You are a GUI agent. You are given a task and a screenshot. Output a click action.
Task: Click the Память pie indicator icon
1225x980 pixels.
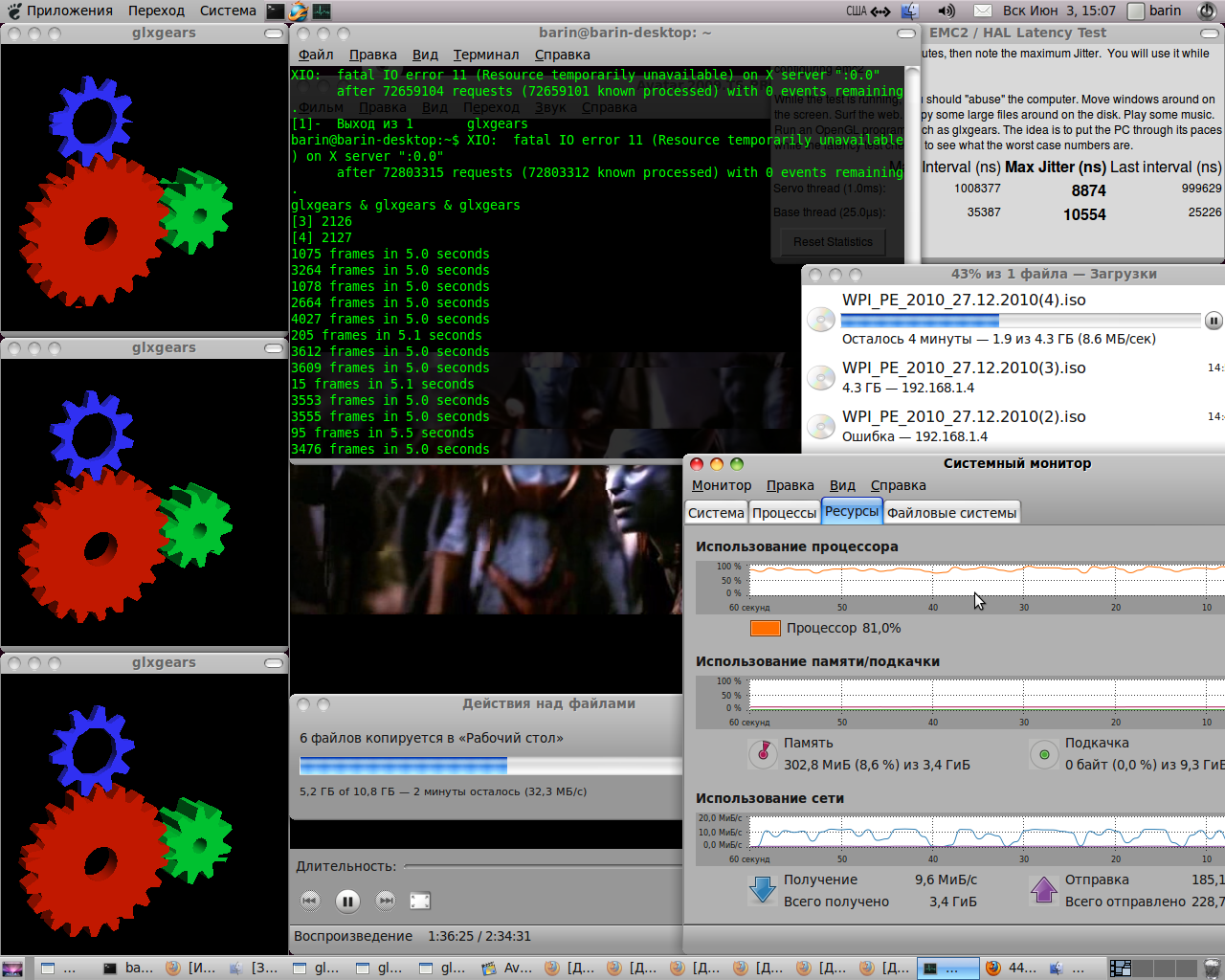(x=763, y=754)
